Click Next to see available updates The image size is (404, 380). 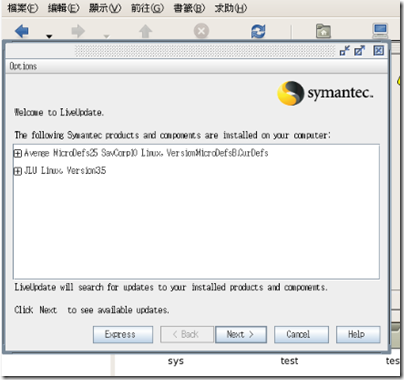tap(241, 334)
